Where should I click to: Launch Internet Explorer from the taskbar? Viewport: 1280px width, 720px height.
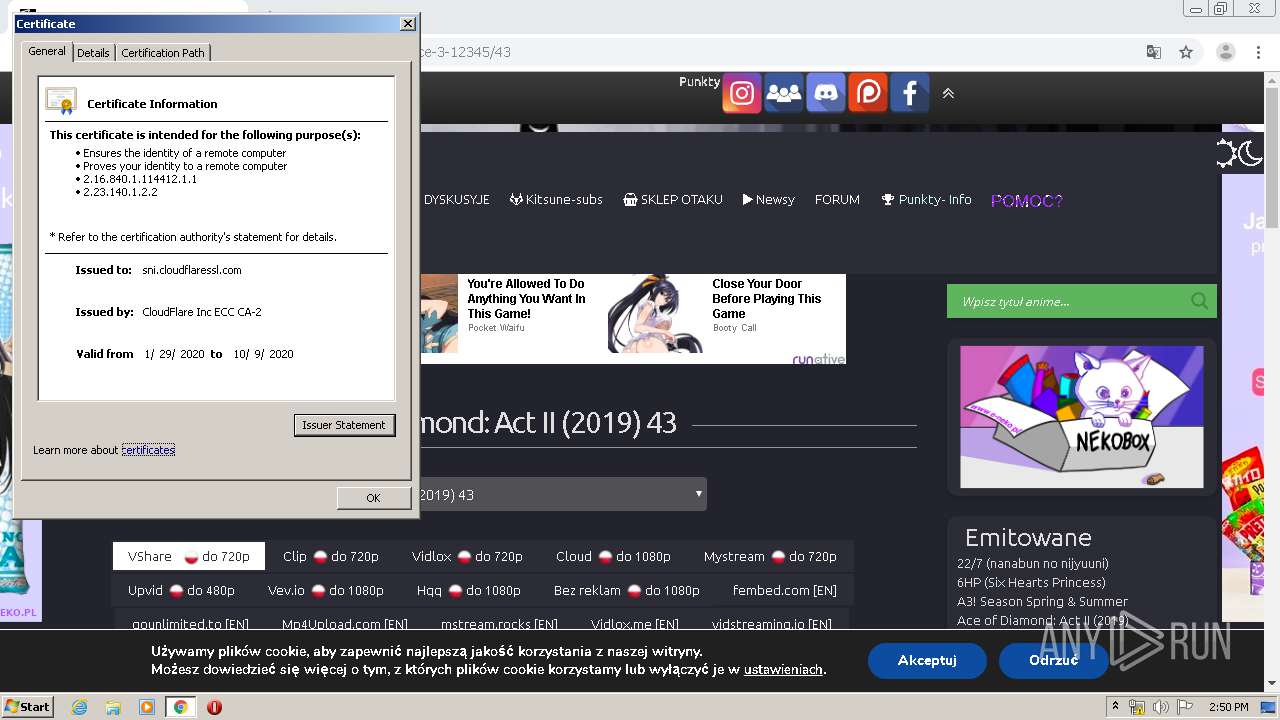click(79, 707)
